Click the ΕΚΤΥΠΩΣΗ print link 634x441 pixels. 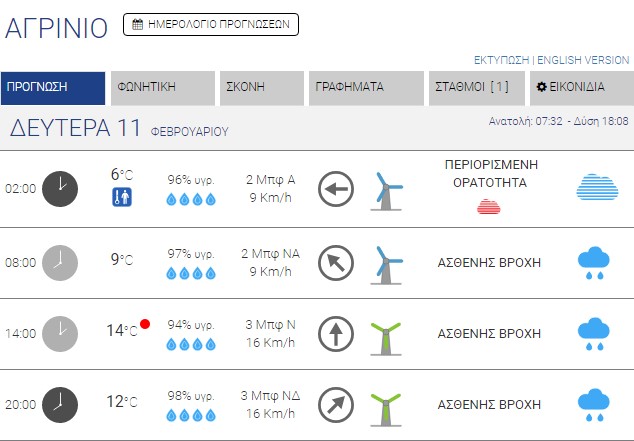tap(501, 60)
